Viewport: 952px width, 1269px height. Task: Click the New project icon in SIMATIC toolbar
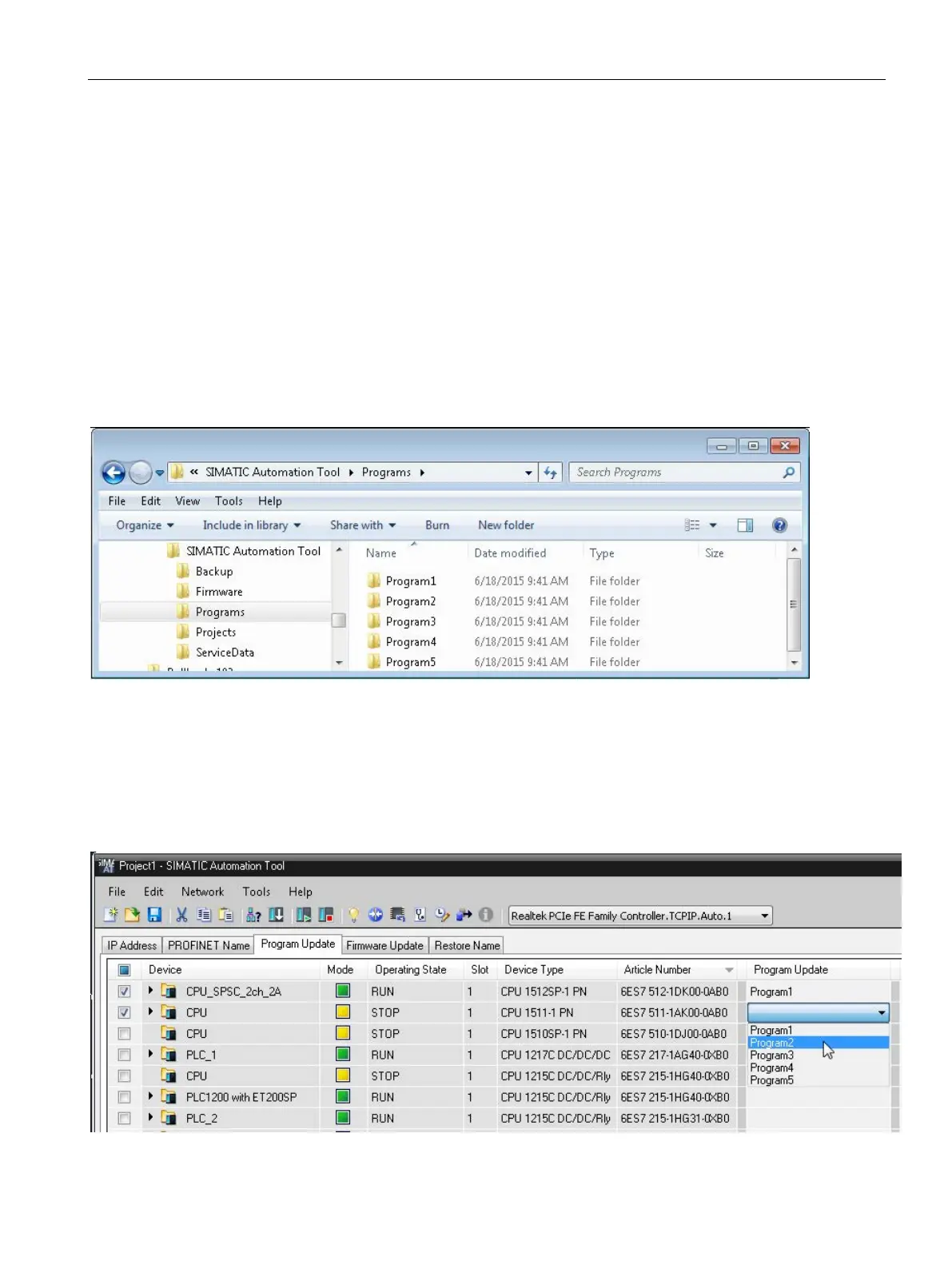click(x=111, y=915)
